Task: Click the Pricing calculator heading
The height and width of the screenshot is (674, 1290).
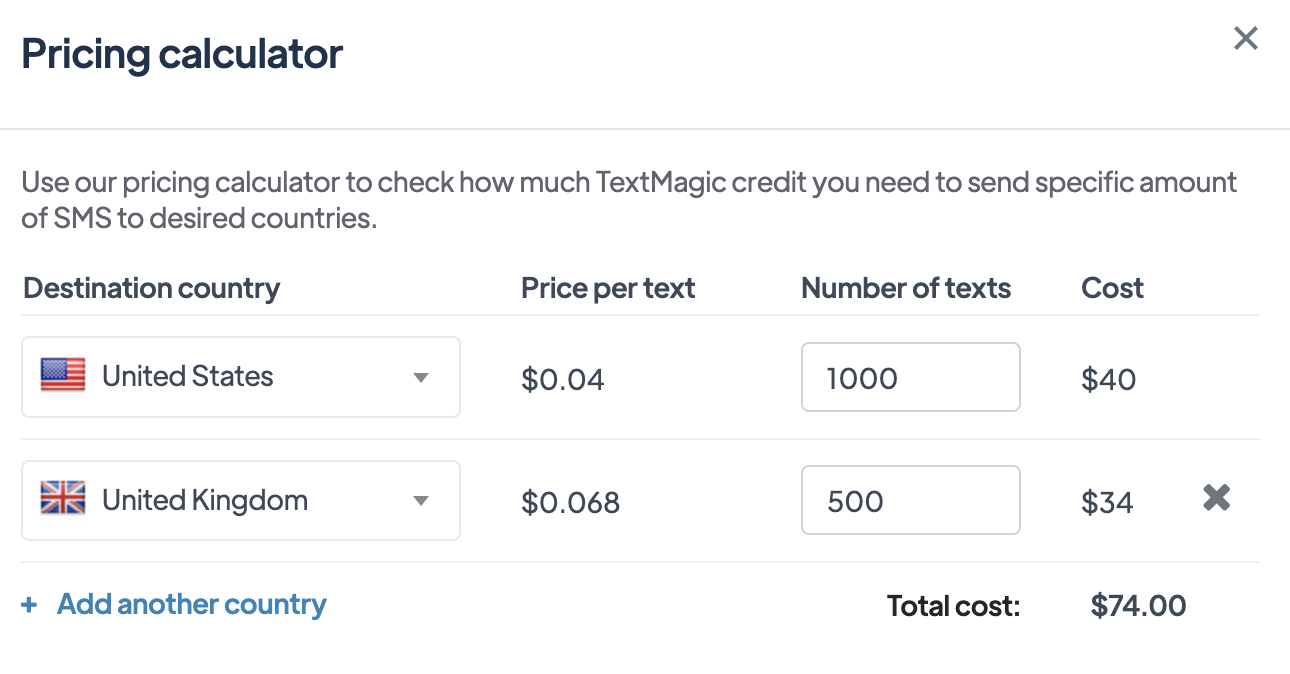Action: 182,54
